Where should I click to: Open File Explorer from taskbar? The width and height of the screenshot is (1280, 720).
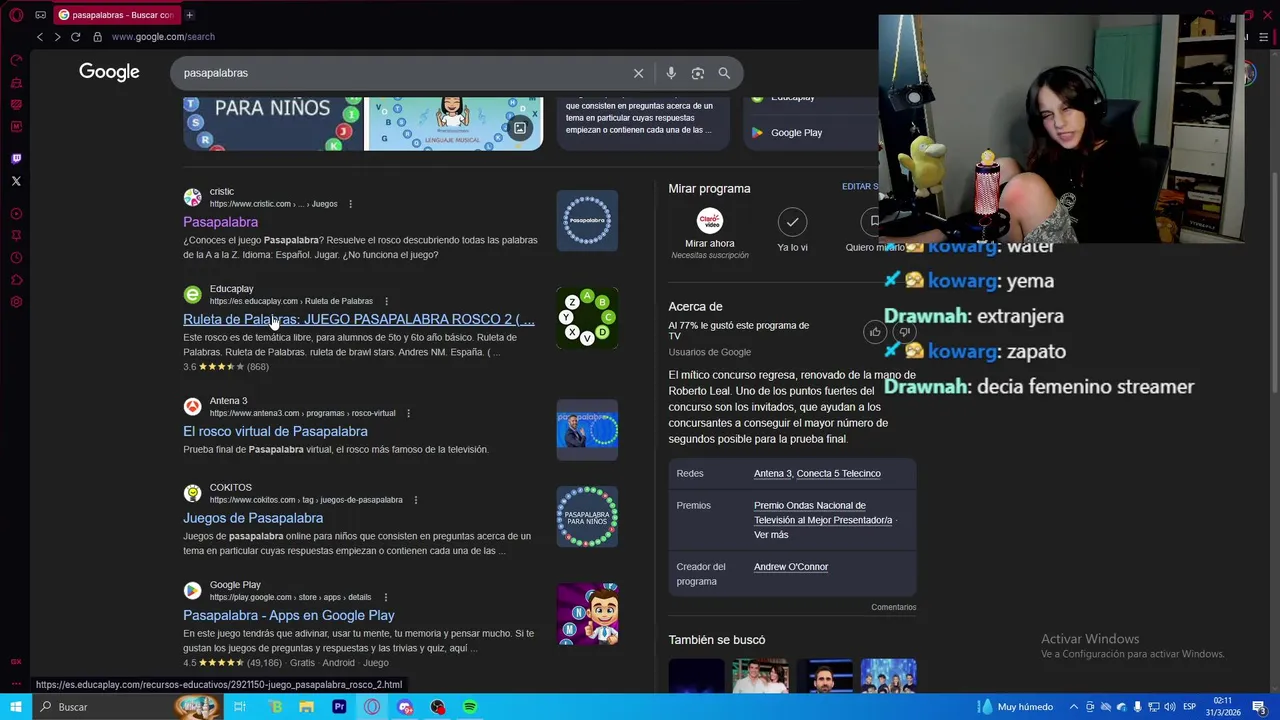click(x=307, y=707)
